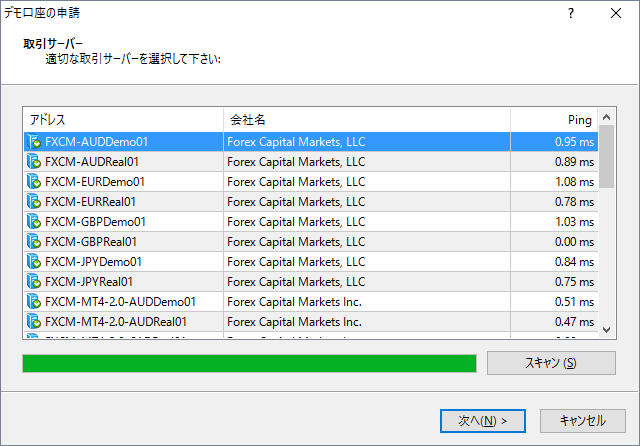Click the server icon beside FXCM-AUDDemo01
Screen dimensions: 640x446
coord(34,142)
